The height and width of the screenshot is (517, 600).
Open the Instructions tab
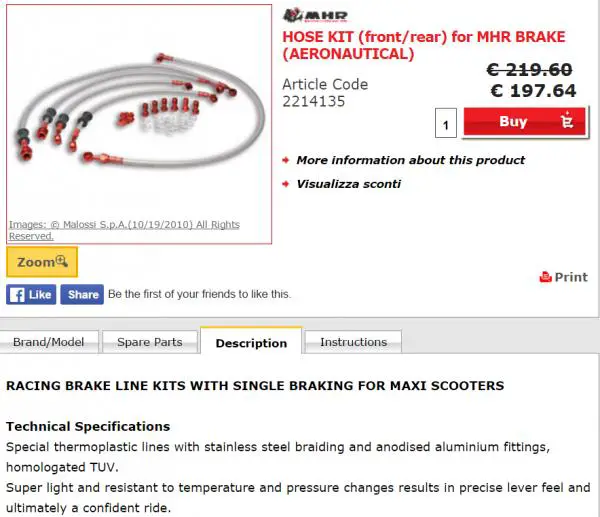coord(354,342)
